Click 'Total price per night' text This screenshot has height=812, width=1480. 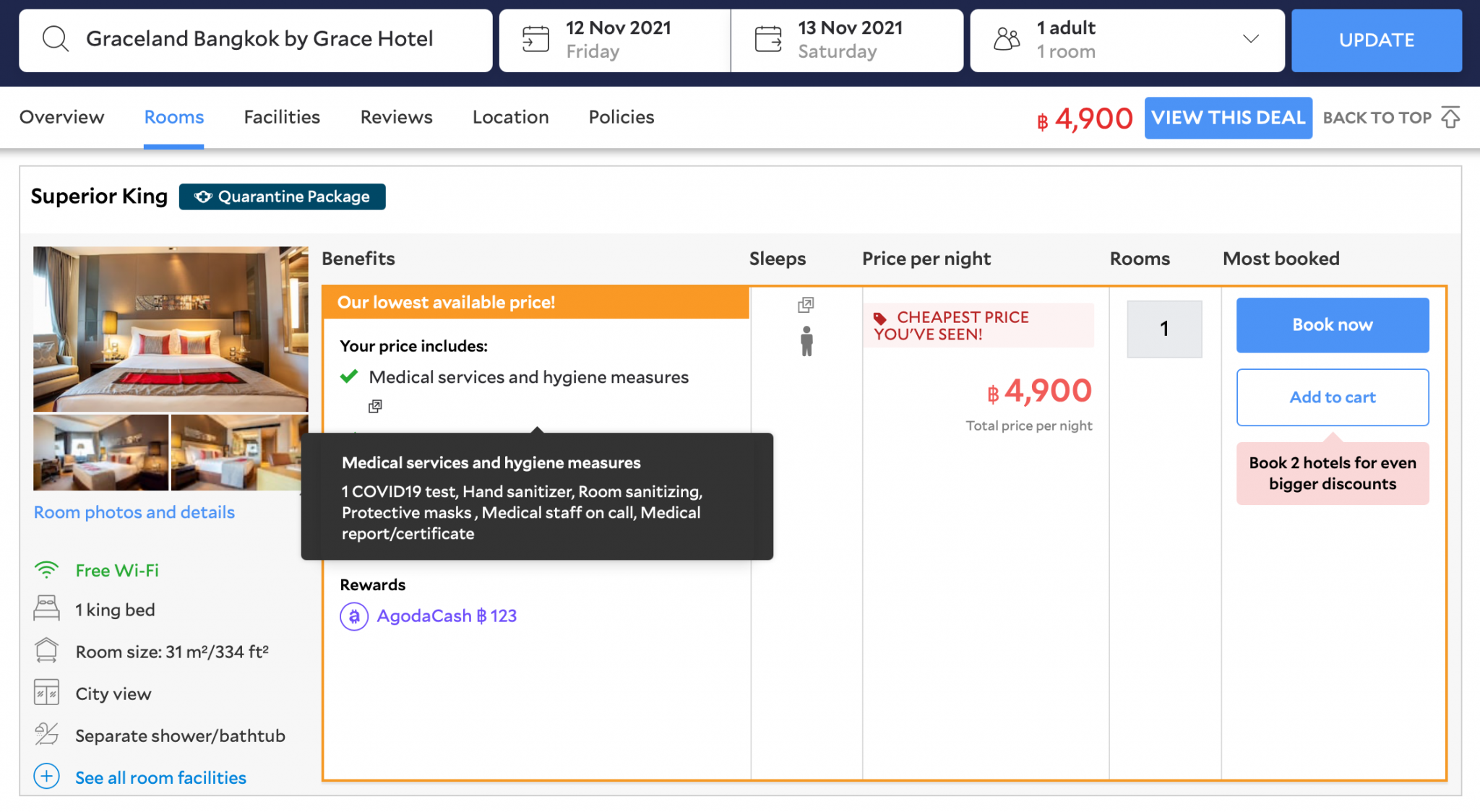[1029, 426]
